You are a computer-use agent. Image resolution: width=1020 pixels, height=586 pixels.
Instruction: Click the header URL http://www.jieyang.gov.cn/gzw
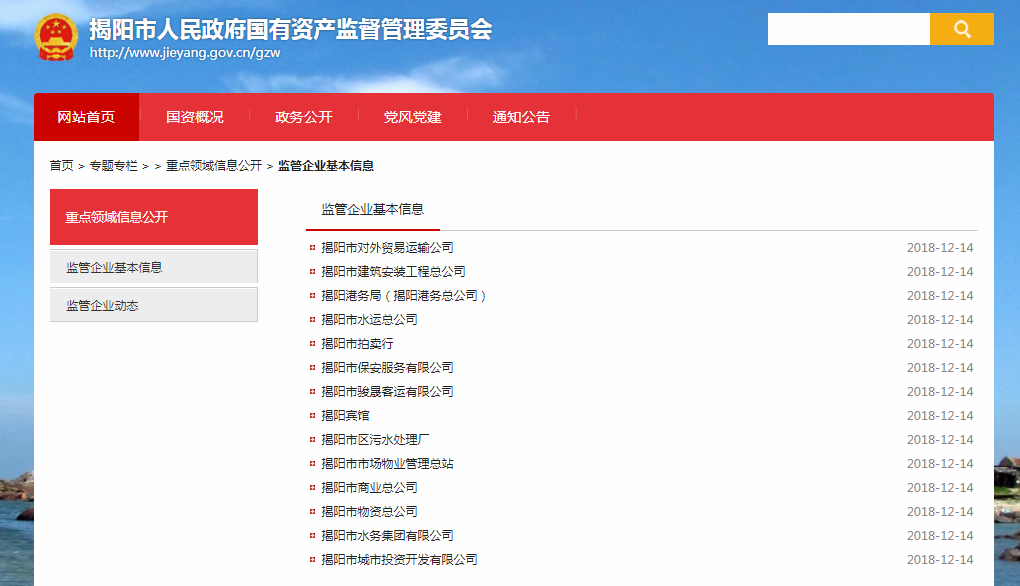185,53
